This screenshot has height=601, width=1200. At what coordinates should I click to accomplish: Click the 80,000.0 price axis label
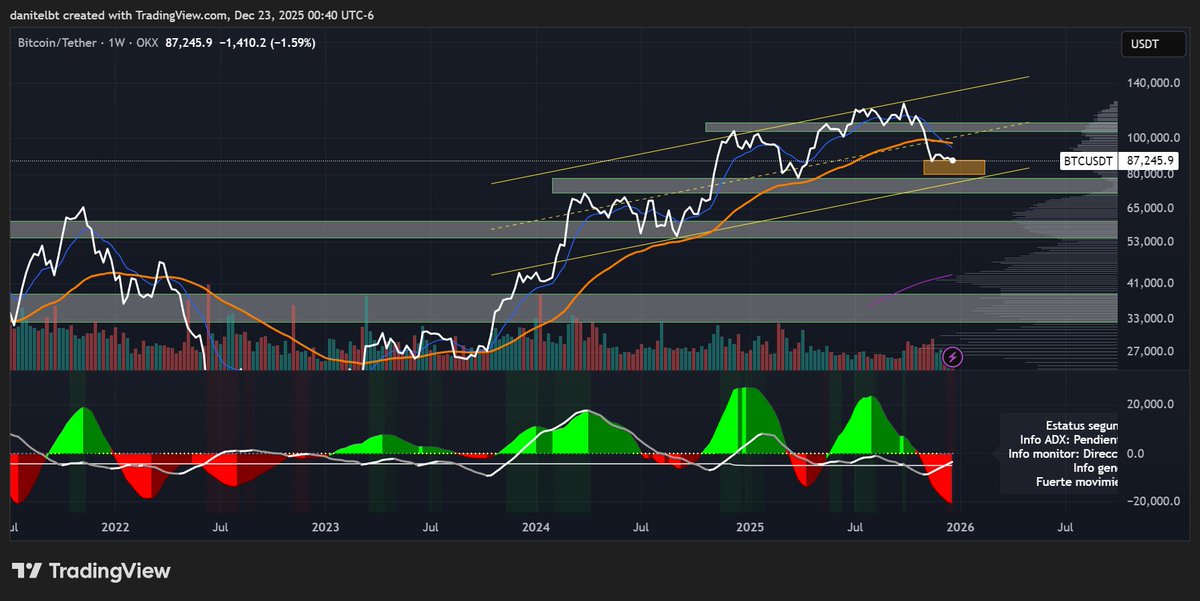[x=1150, y=174]
